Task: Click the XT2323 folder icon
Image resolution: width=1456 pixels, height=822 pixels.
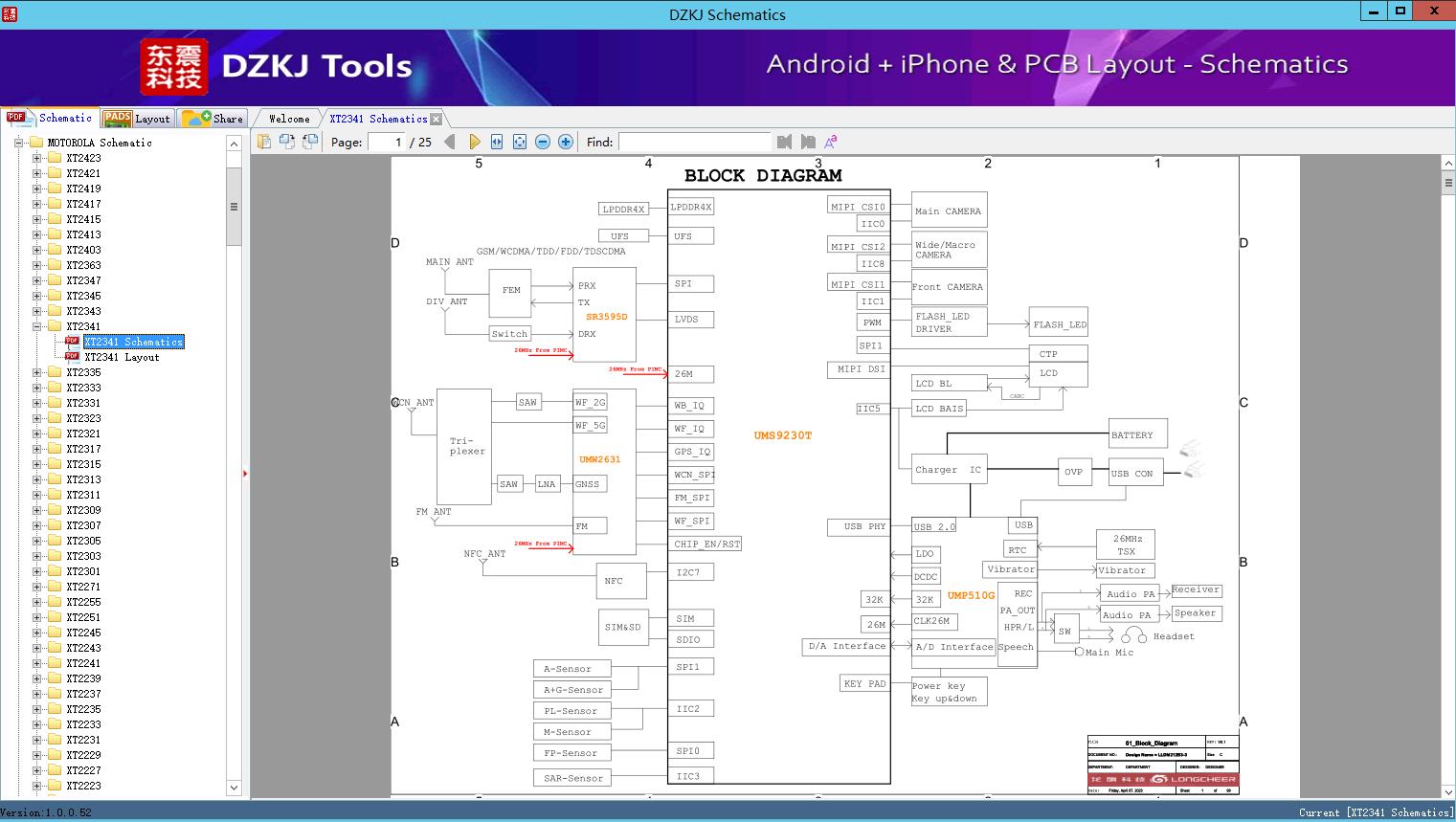Action: click(54, 418)
